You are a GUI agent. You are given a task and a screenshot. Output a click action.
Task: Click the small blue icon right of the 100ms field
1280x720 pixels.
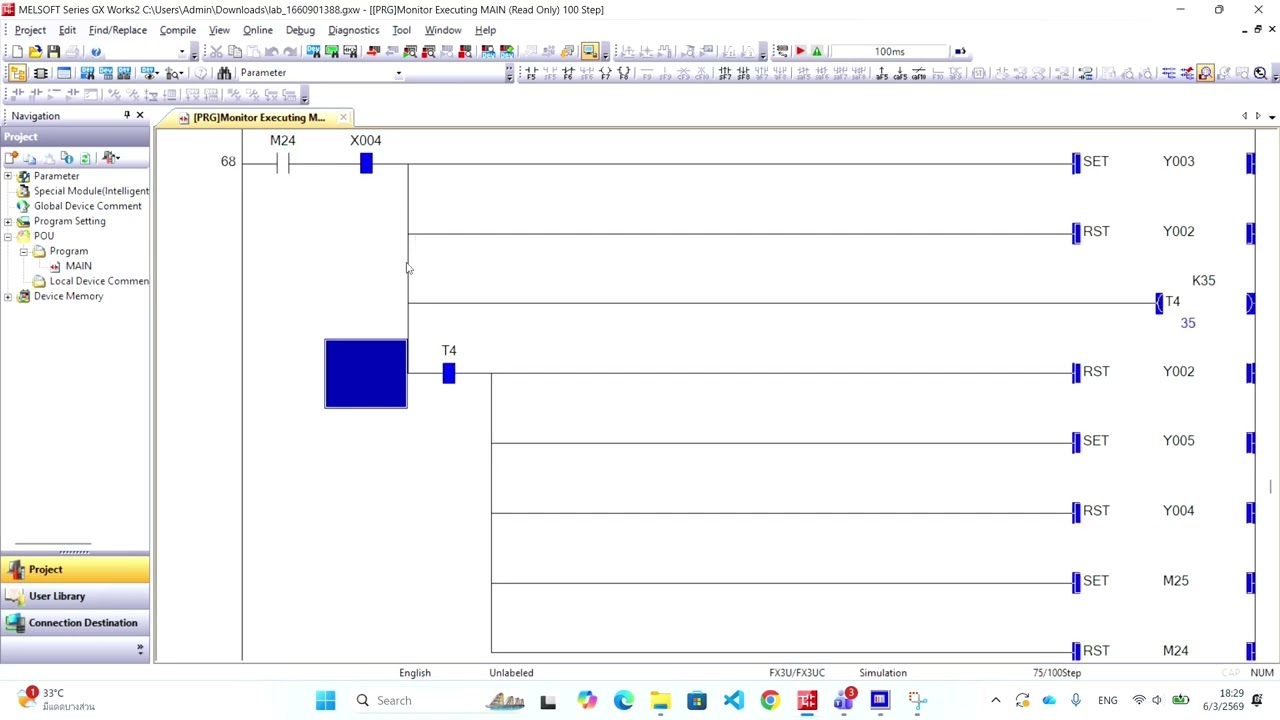pyautogui.click(x=960, y=51)
